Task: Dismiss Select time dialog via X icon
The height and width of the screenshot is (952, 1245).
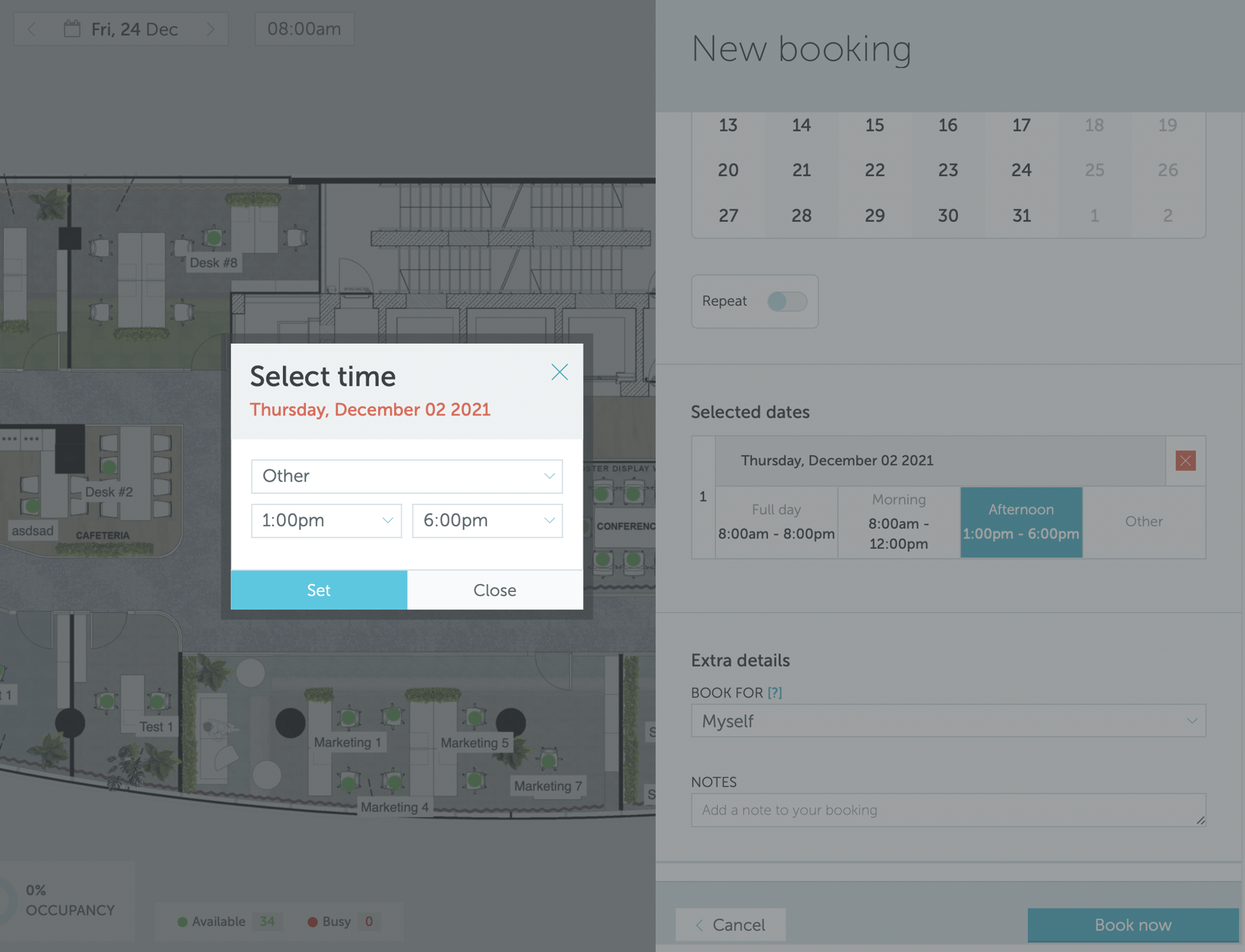Action: pos(560,372)
